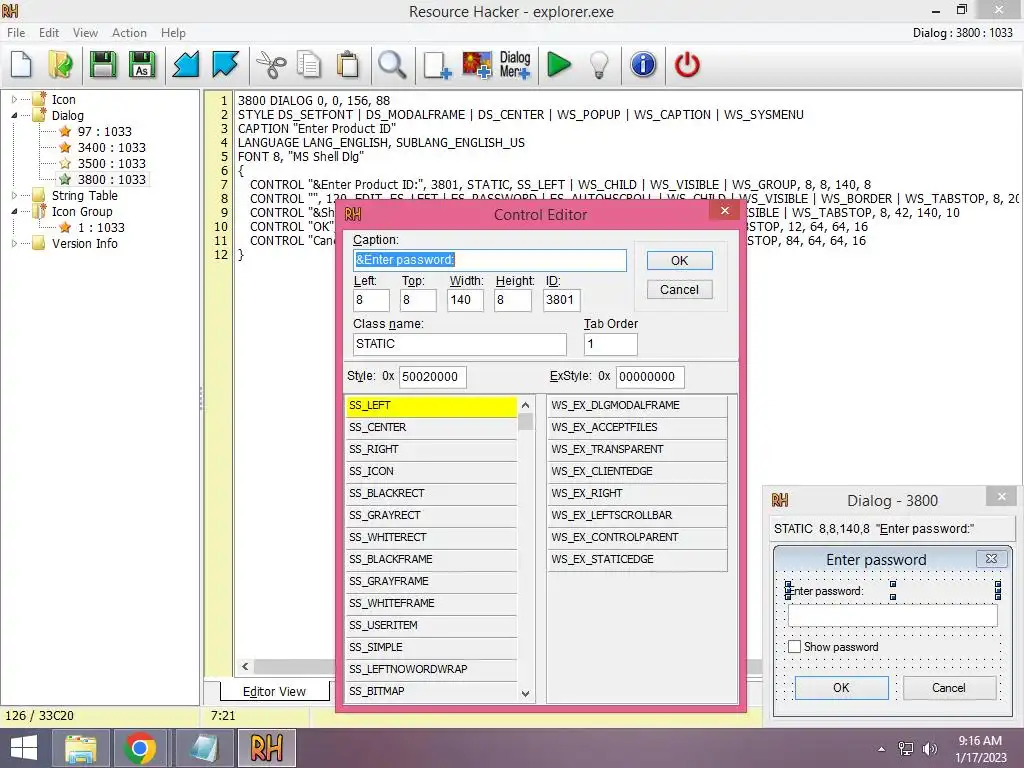Click the editor horizontal scroll-left arrow
The height and width of the screenshot is (768, 1024).
[x=245, y=667]
